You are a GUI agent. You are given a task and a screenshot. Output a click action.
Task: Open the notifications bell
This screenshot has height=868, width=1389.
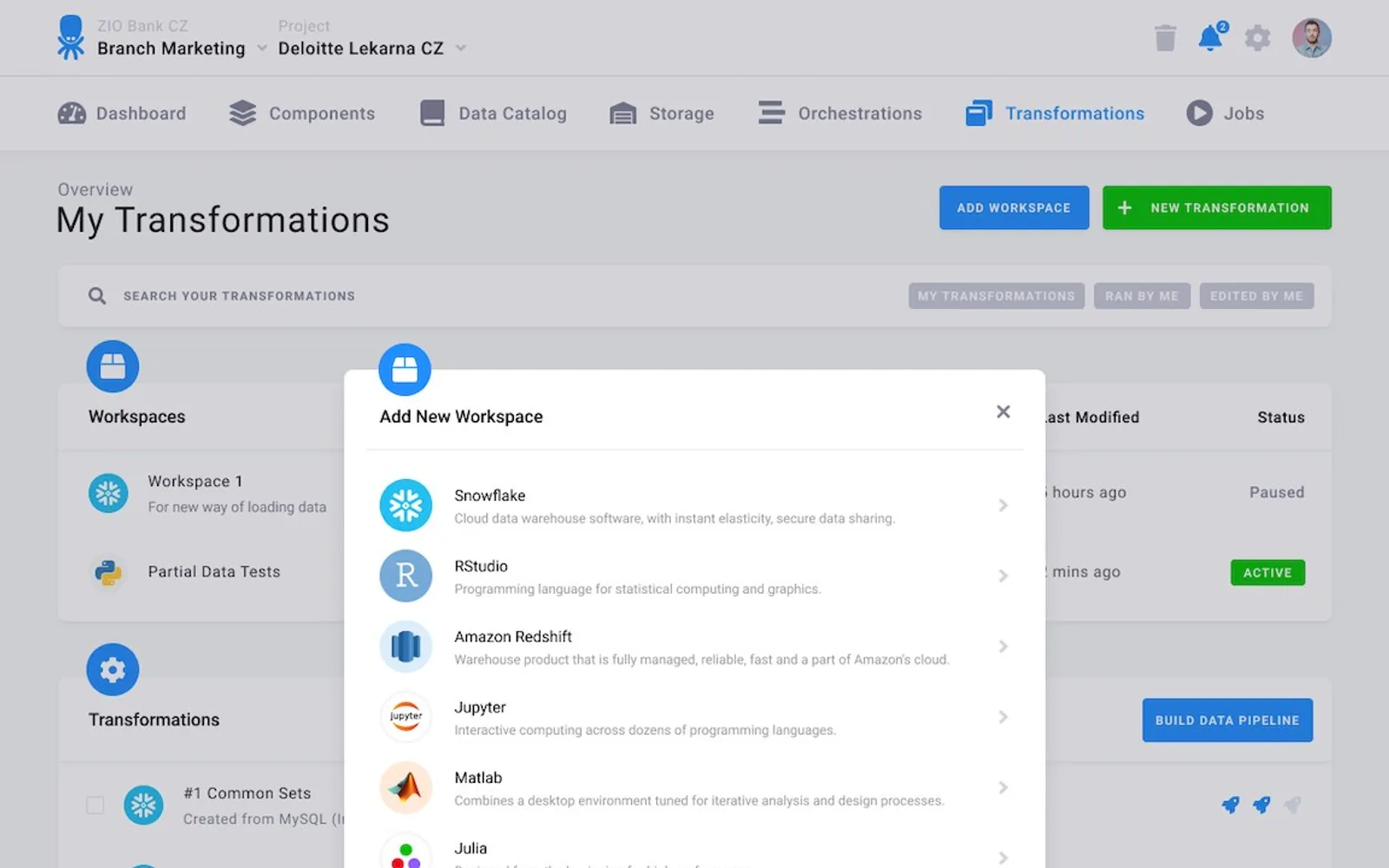coord(1211,37)
